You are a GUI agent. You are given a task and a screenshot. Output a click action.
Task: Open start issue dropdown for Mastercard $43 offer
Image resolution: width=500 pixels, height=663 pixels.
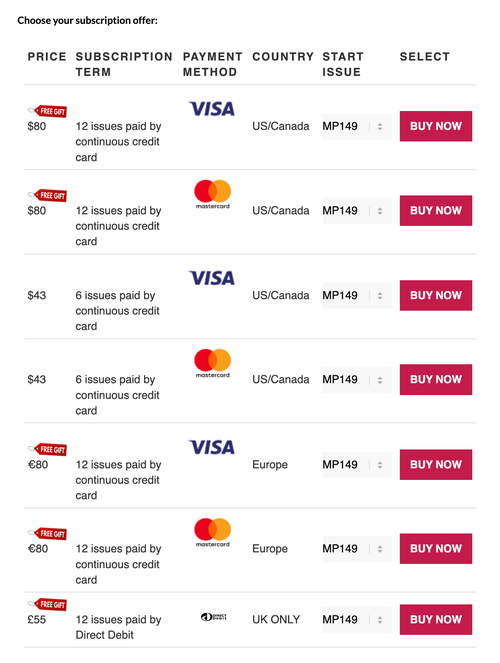(357, 380)
